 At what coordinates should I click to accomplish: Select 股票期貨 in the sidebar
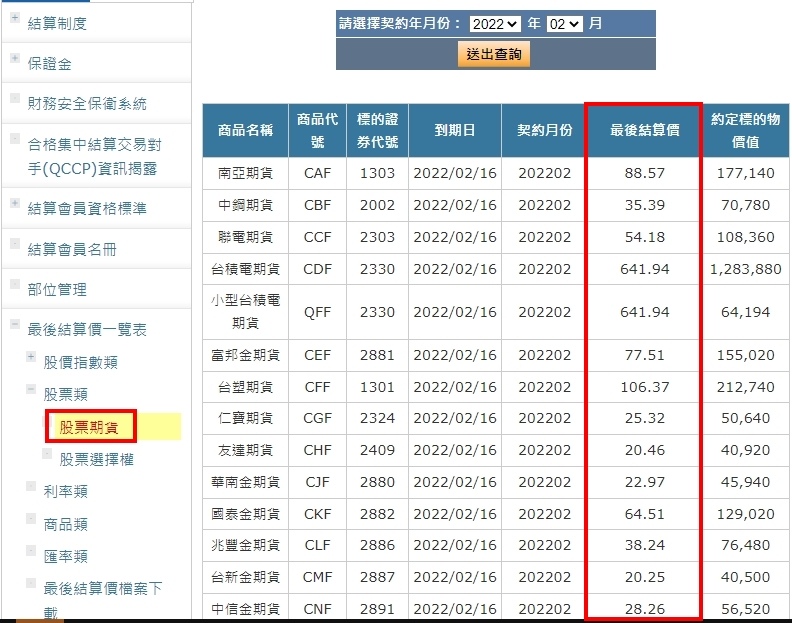pyautogui.click(x=89, y=427)
